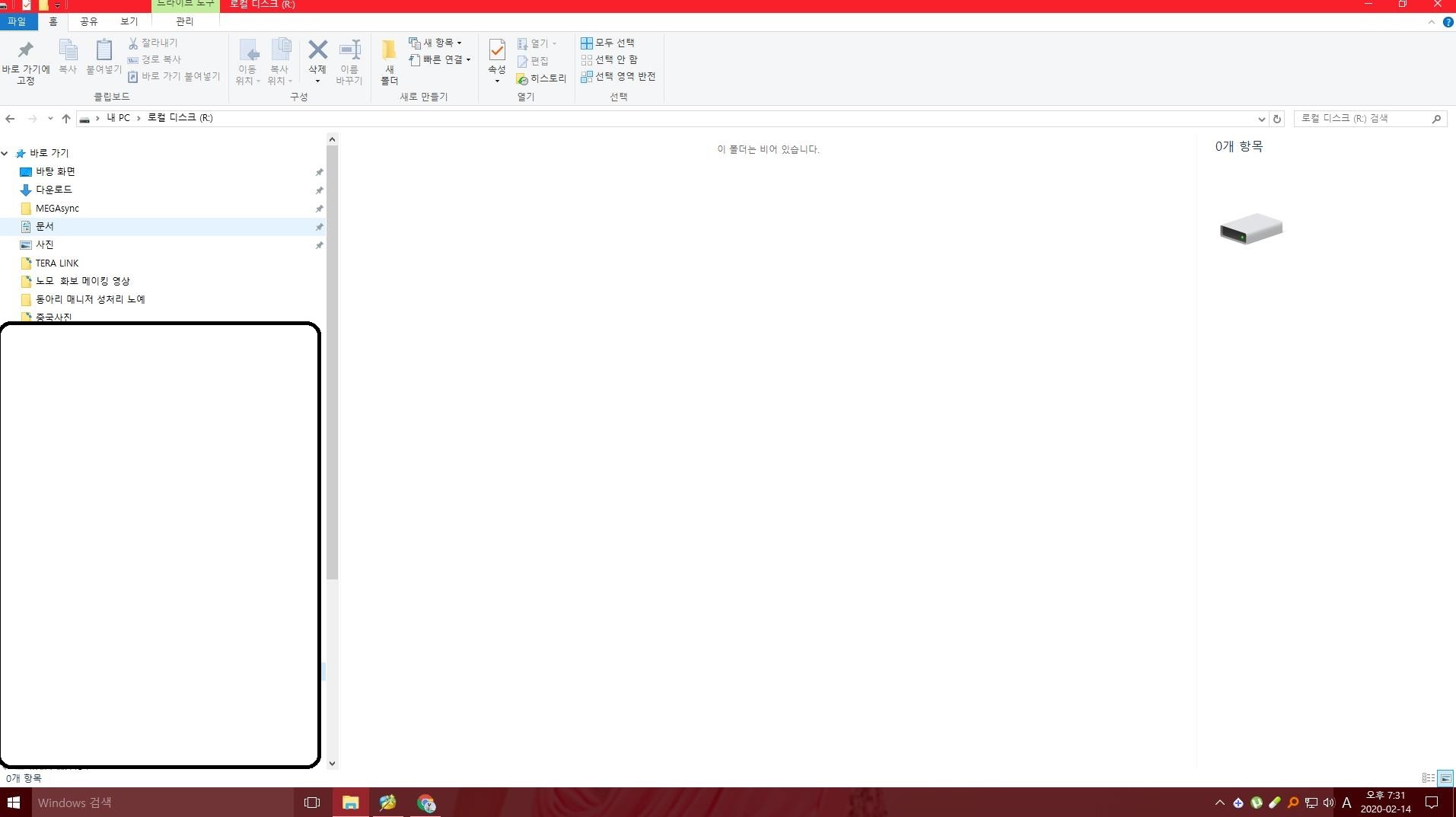The height and width of the screenshot is (817, 1456).
Task: Switch to the 홈 ribbon tab
Action: (x=53, y=21)
